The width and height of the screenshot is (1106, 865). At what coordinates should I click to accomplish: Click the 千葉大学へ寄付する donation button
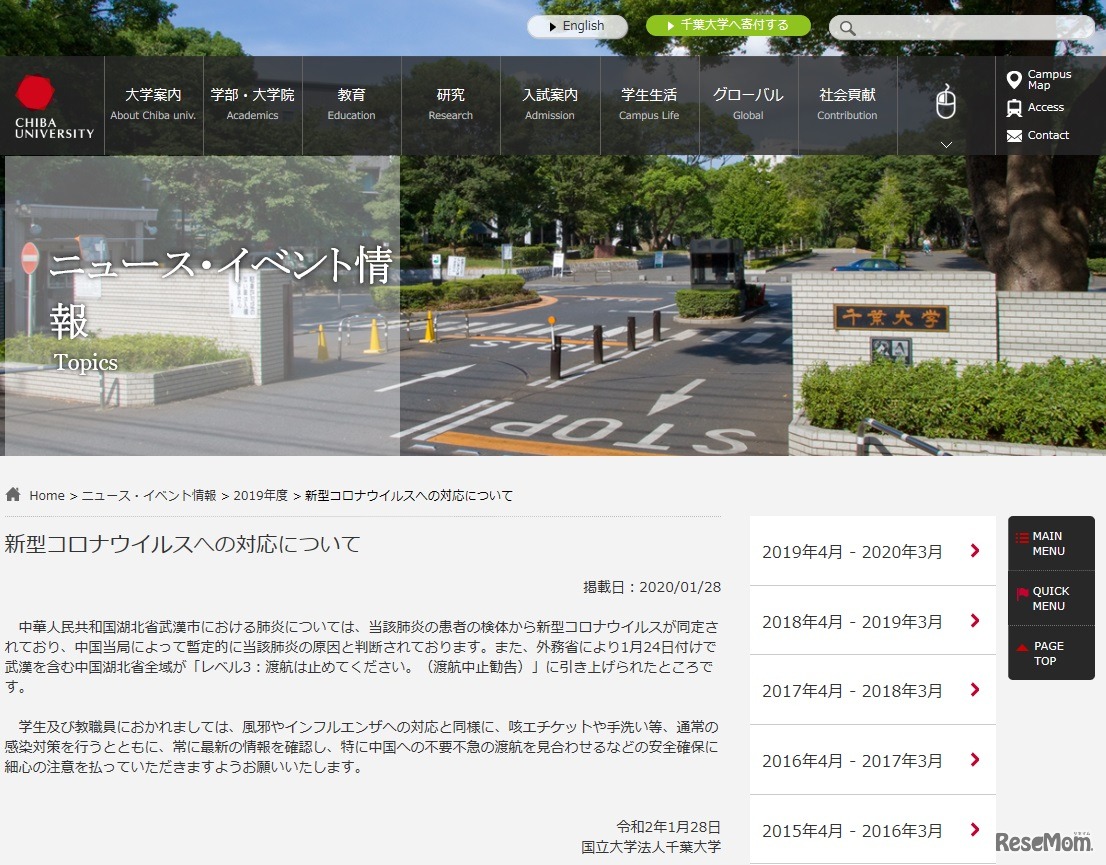click(x=728, y=25)
